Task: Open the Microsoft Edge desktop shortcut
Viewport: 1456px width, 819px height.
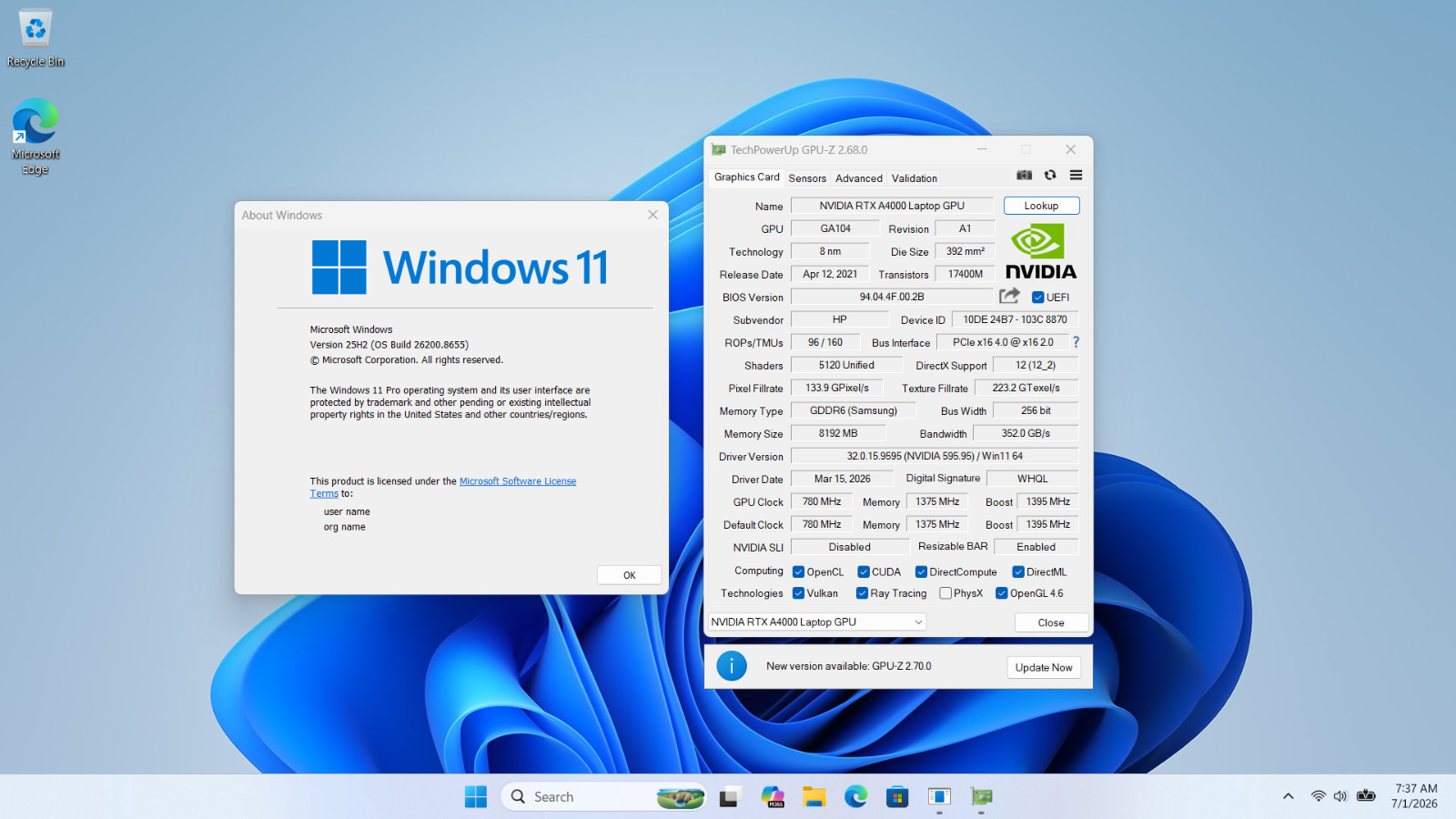Action: coord(35,136)
